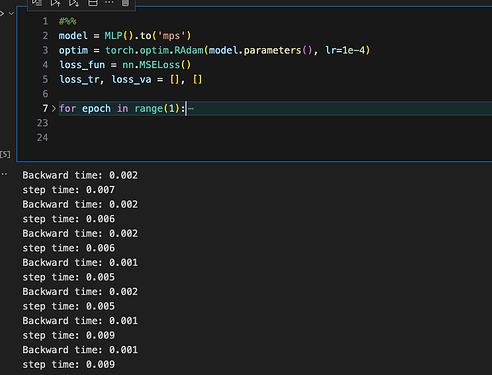Image resolution: width=492 pixels, height=375 pixels.
Task: Open the cell toolbar more actions ellipsis
Action: tap(109, 3)
